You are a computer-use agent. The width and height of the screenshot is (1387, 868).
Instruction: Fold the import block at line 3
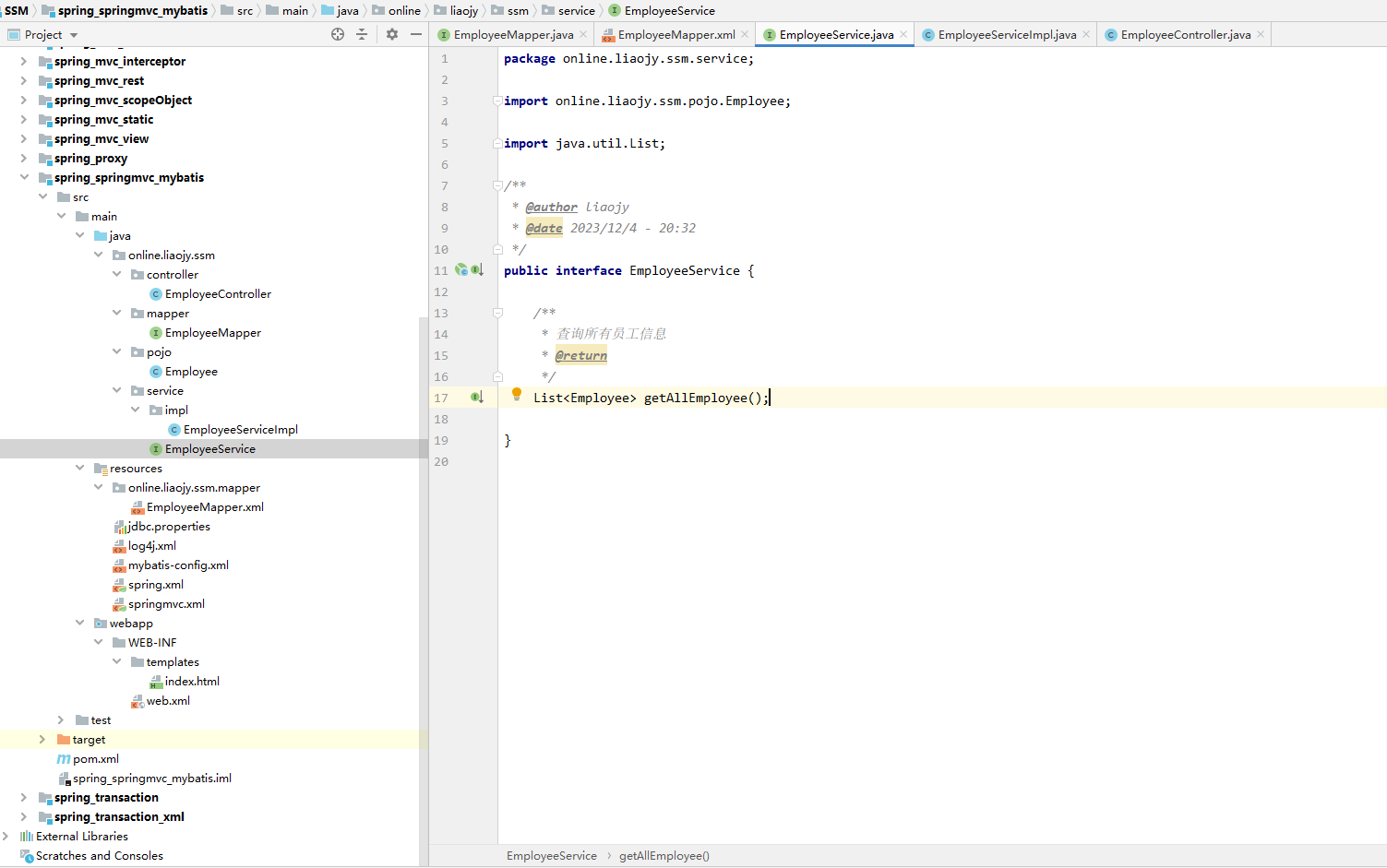[497, 101]
